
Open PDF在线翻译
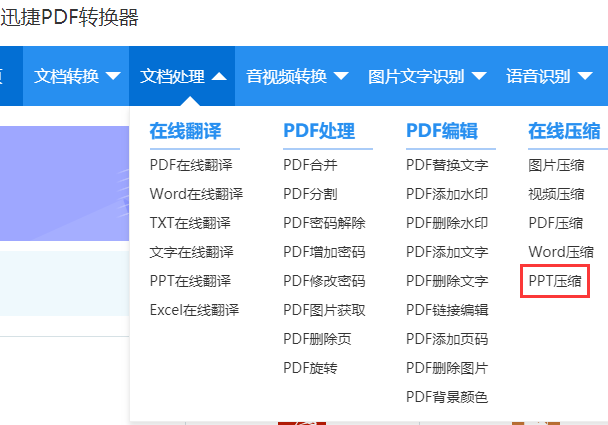pyautogui.click(x=191, y=165)
